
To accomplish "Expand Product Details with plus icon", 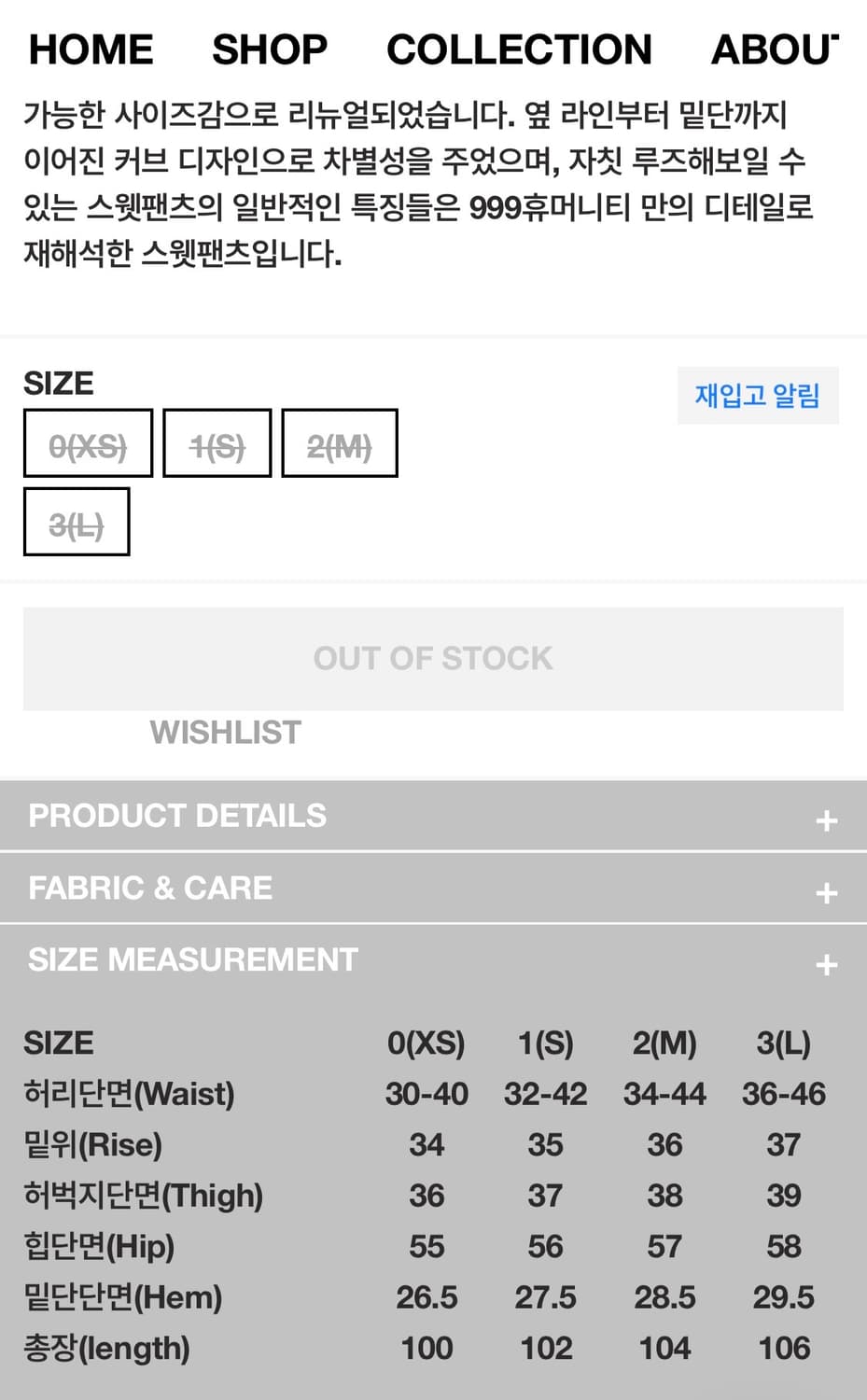I will [x=826, y=820].
